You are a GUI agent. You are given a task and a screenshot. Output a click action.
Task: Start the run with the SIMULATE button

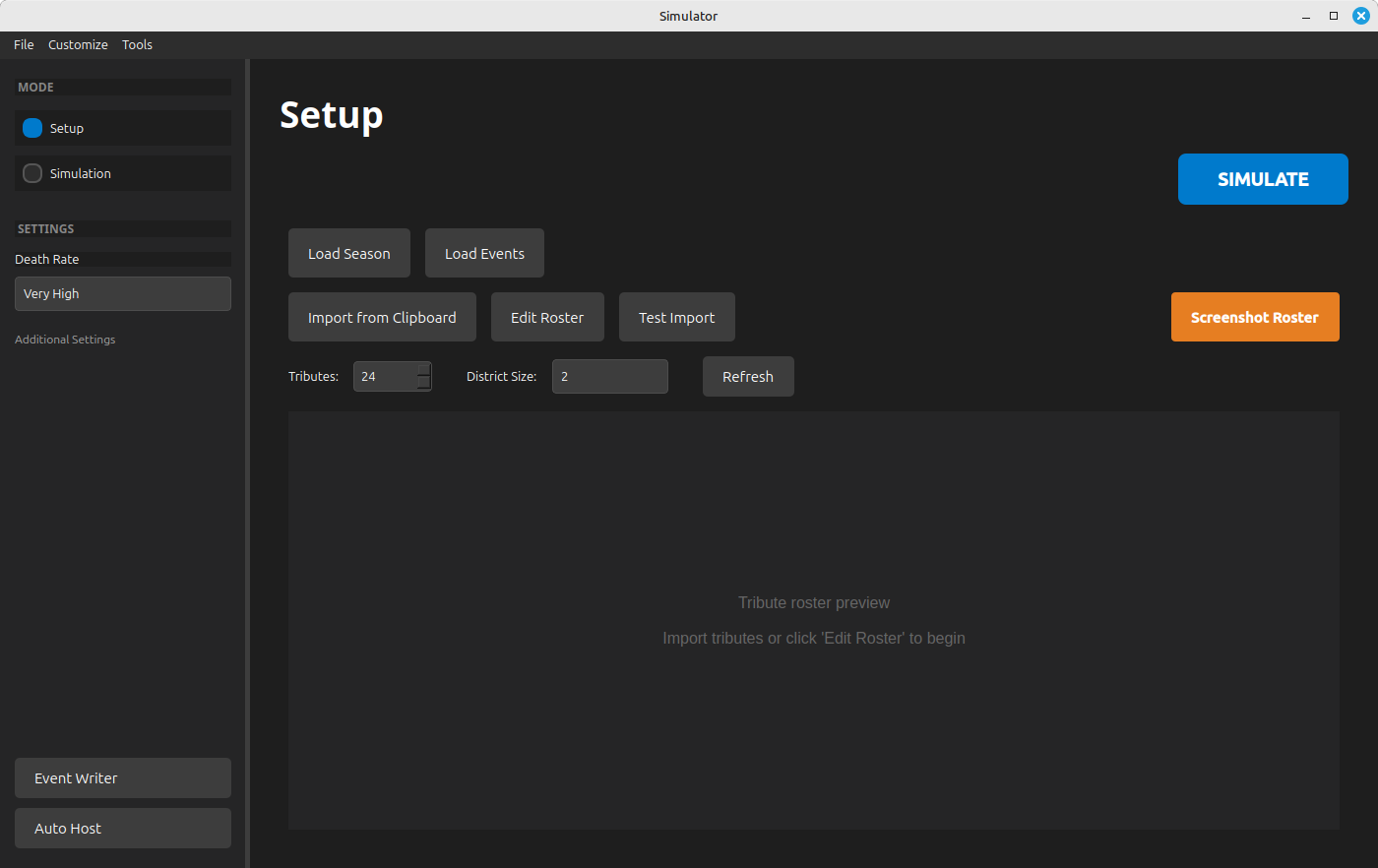point(1263,179)
